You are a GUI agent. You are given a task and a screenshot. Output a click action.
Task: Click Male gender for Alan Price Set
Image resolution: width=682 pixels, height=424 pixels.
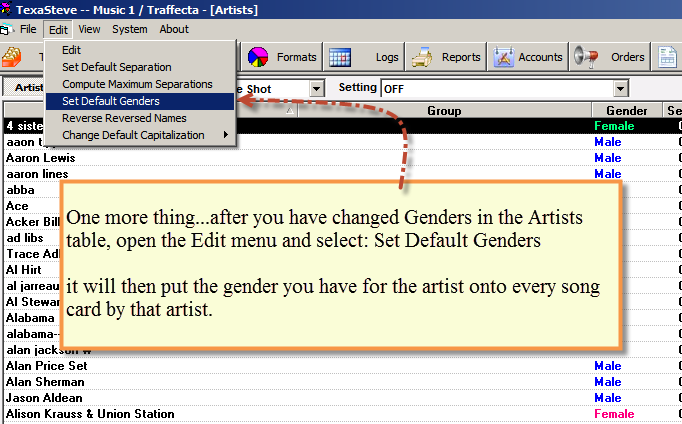pyautogui.click(x=608, y=366)
